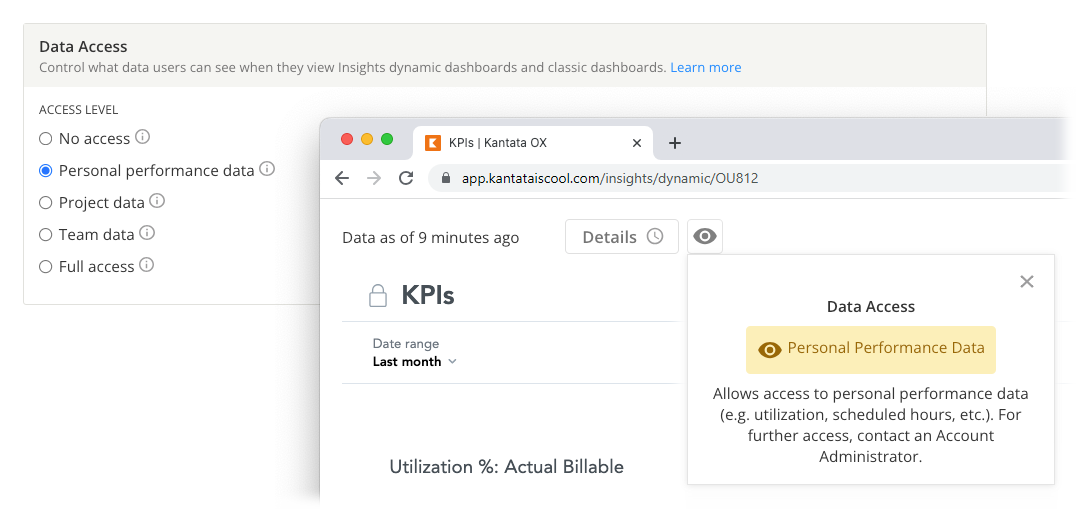1076x509 pixels.
Task: Click the 'Date range' label
Action: pyautogui.click(x=406, y=344)
